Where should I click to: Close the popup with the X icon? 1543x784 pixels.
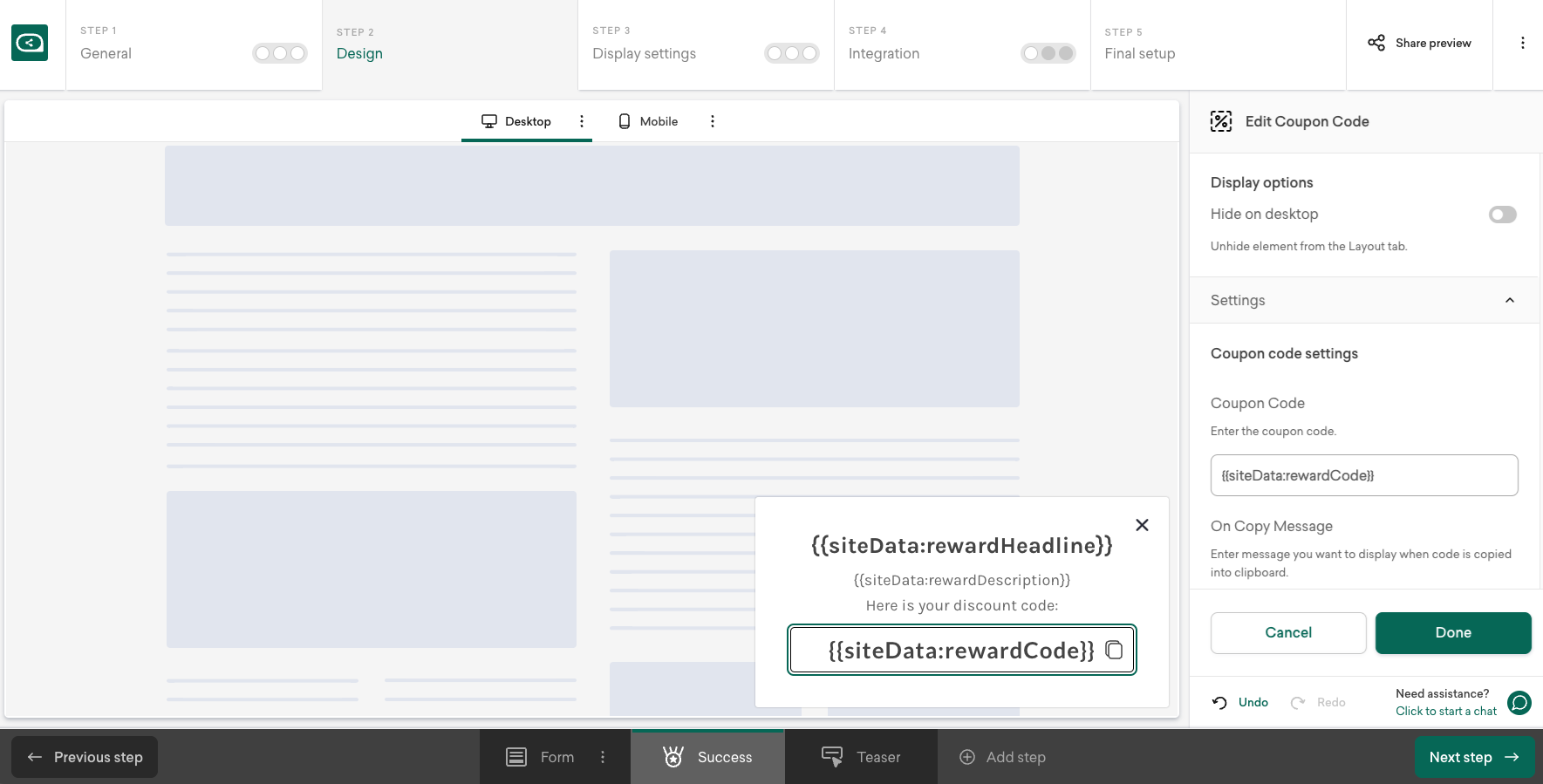coord(1142,525)
